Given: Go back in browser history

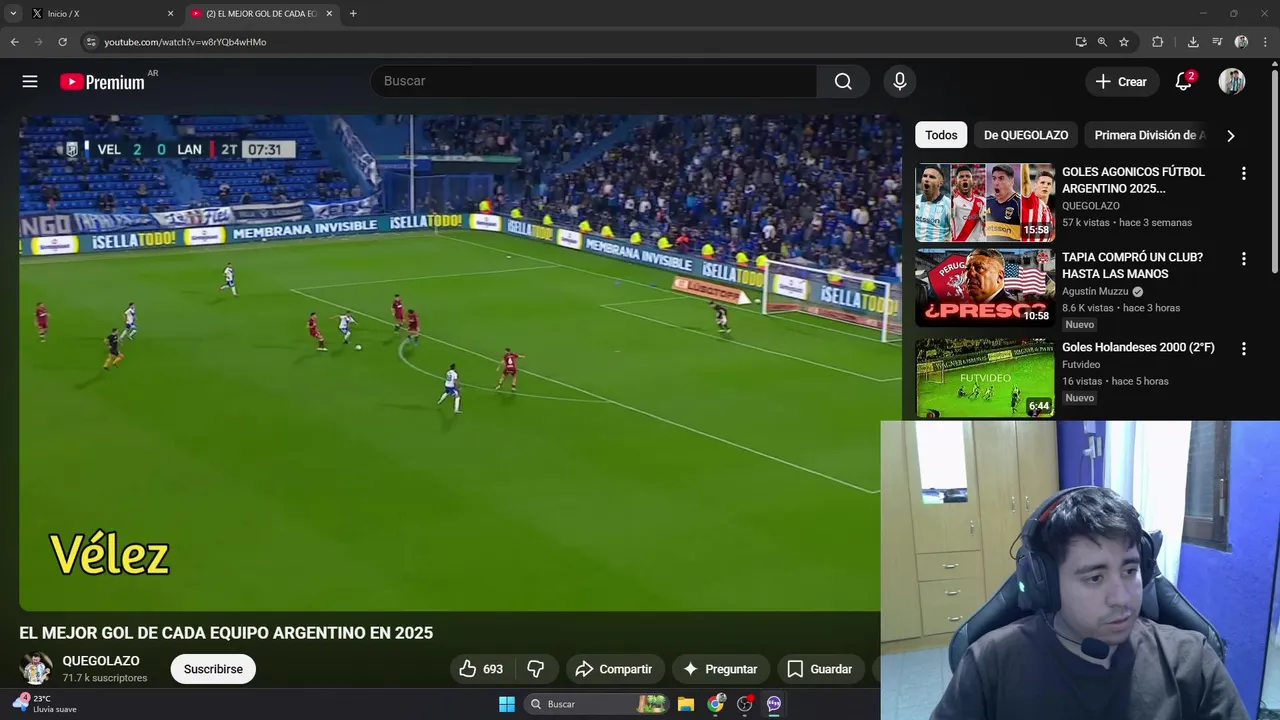Looking at the screenshot, I should coord(14,42).
